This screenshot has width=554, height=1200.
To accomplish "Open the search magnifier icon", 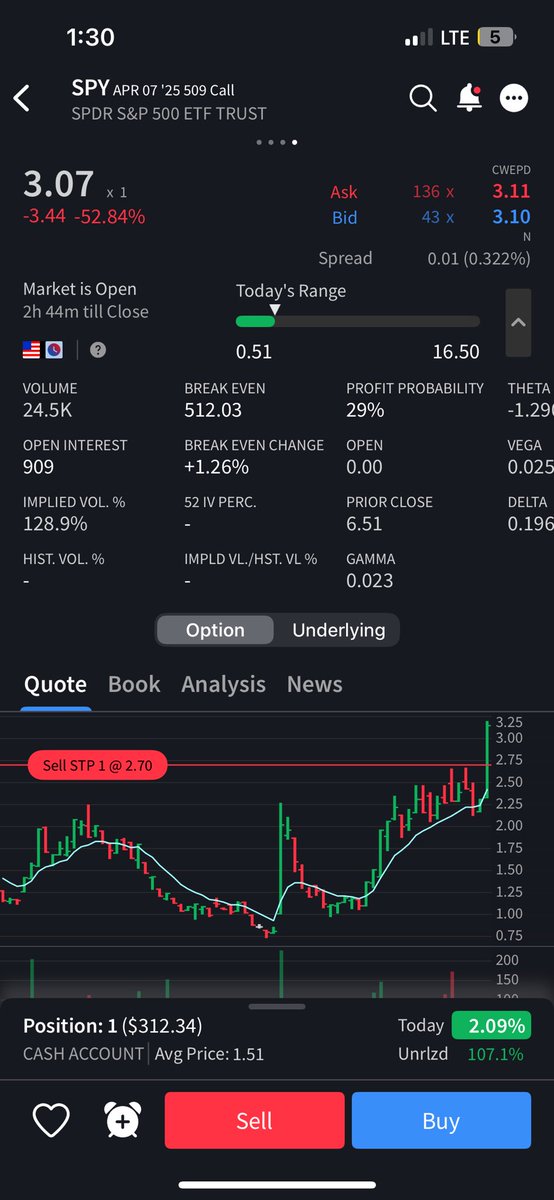I will [423, 98].
